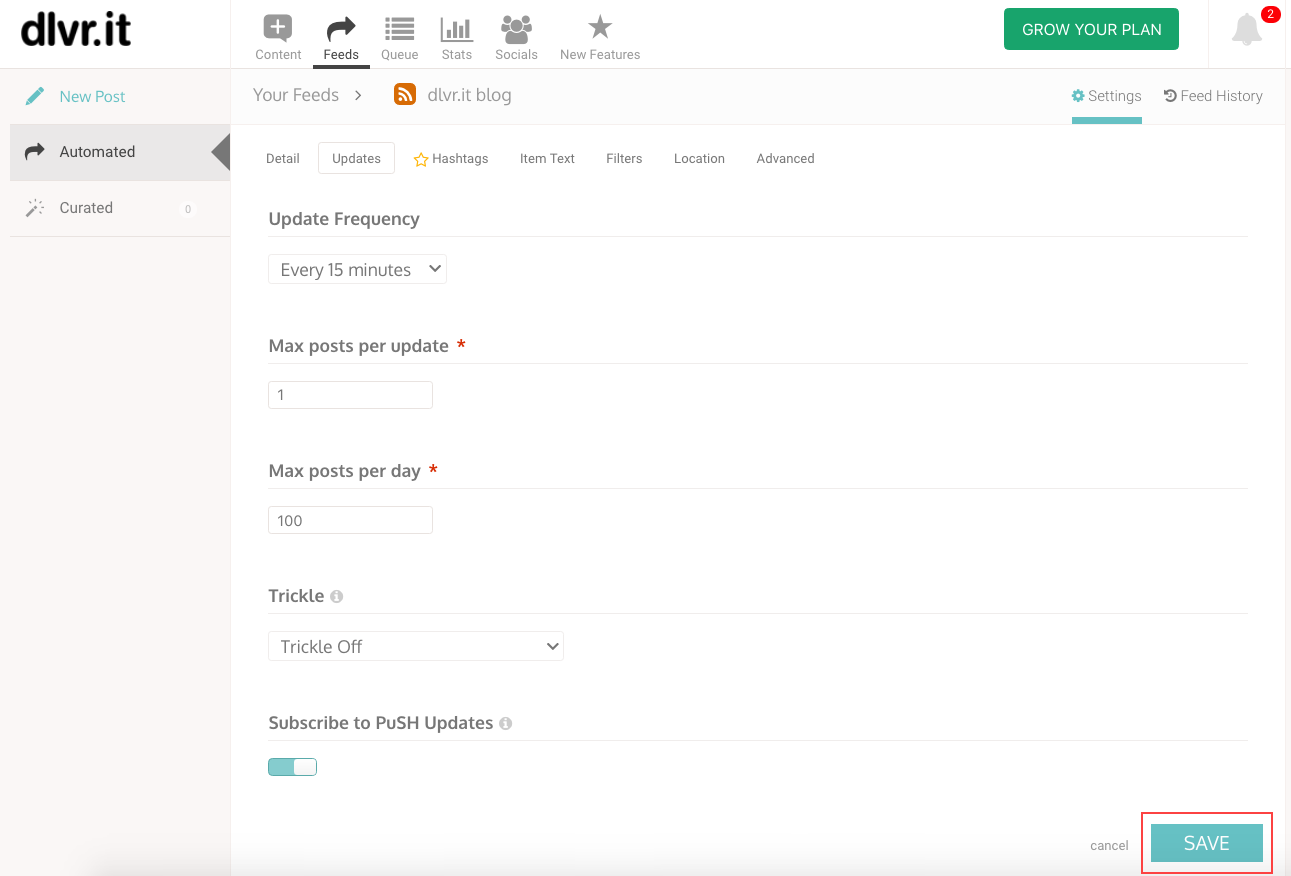Image resolution: width=1291 pixels, height=876 pixels.
Task: Toggle Subscribe to PuSH Updates switch
Action: click(x=292, y=767)
